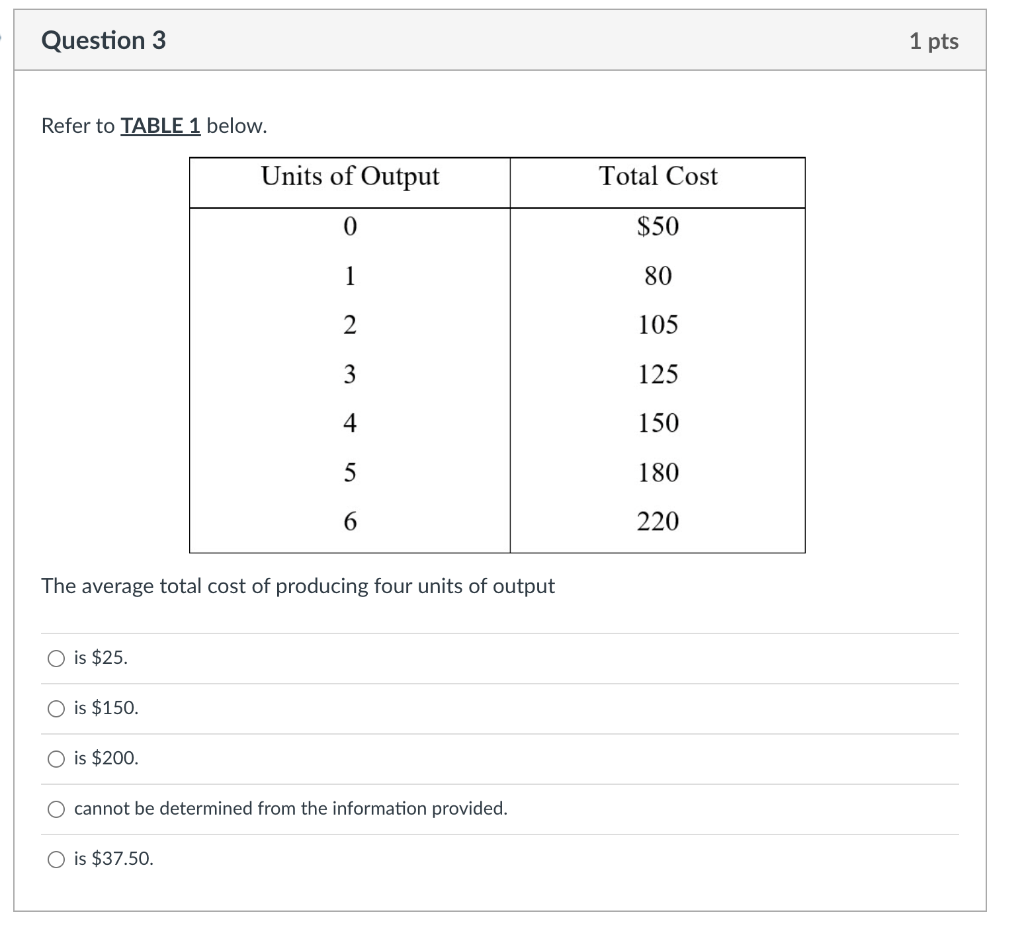
Task: Click the Question 3 heading
Action: 104,41
